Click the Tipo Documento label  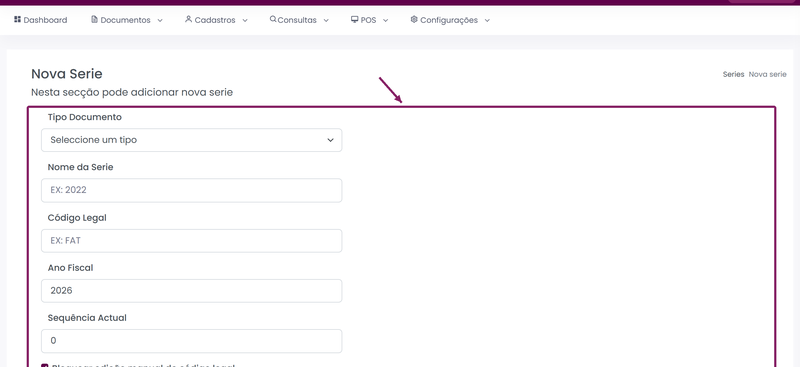click(x=85, y=117)
